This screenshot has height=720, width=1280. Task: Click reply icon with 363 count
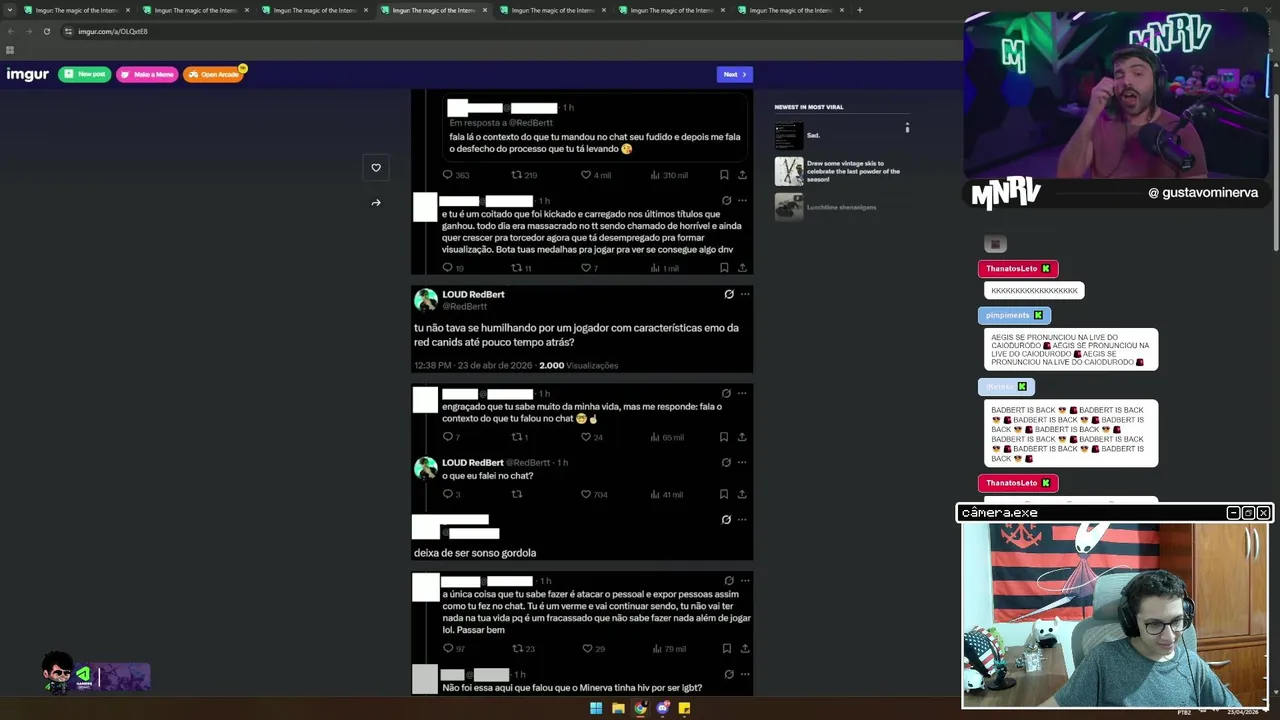(448, 175)
